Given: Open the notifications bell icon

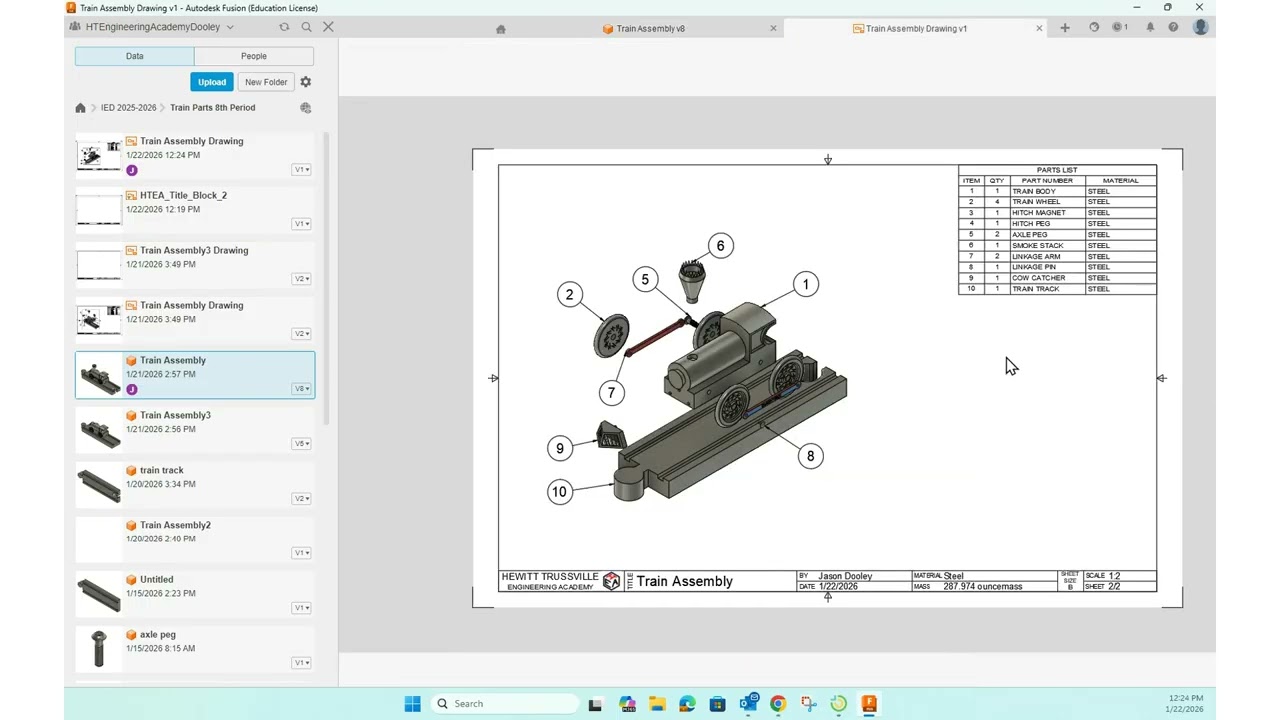Looking at the screenshot, I should (1150, 28).
